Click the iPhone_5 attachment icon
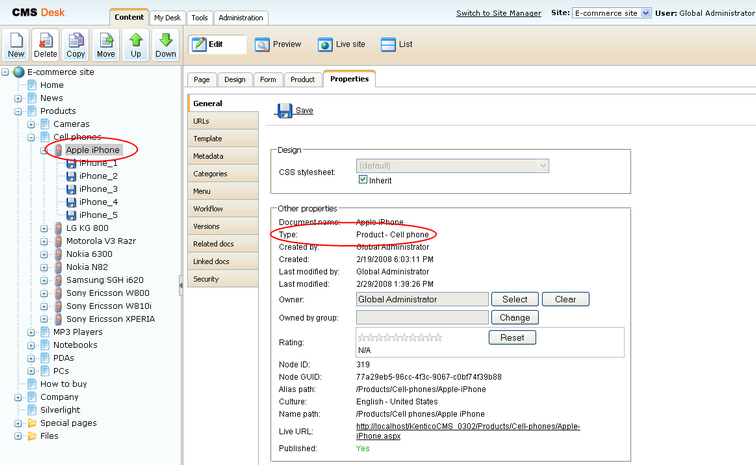Viewport: 756px width, 465px height. coord(71,215)
